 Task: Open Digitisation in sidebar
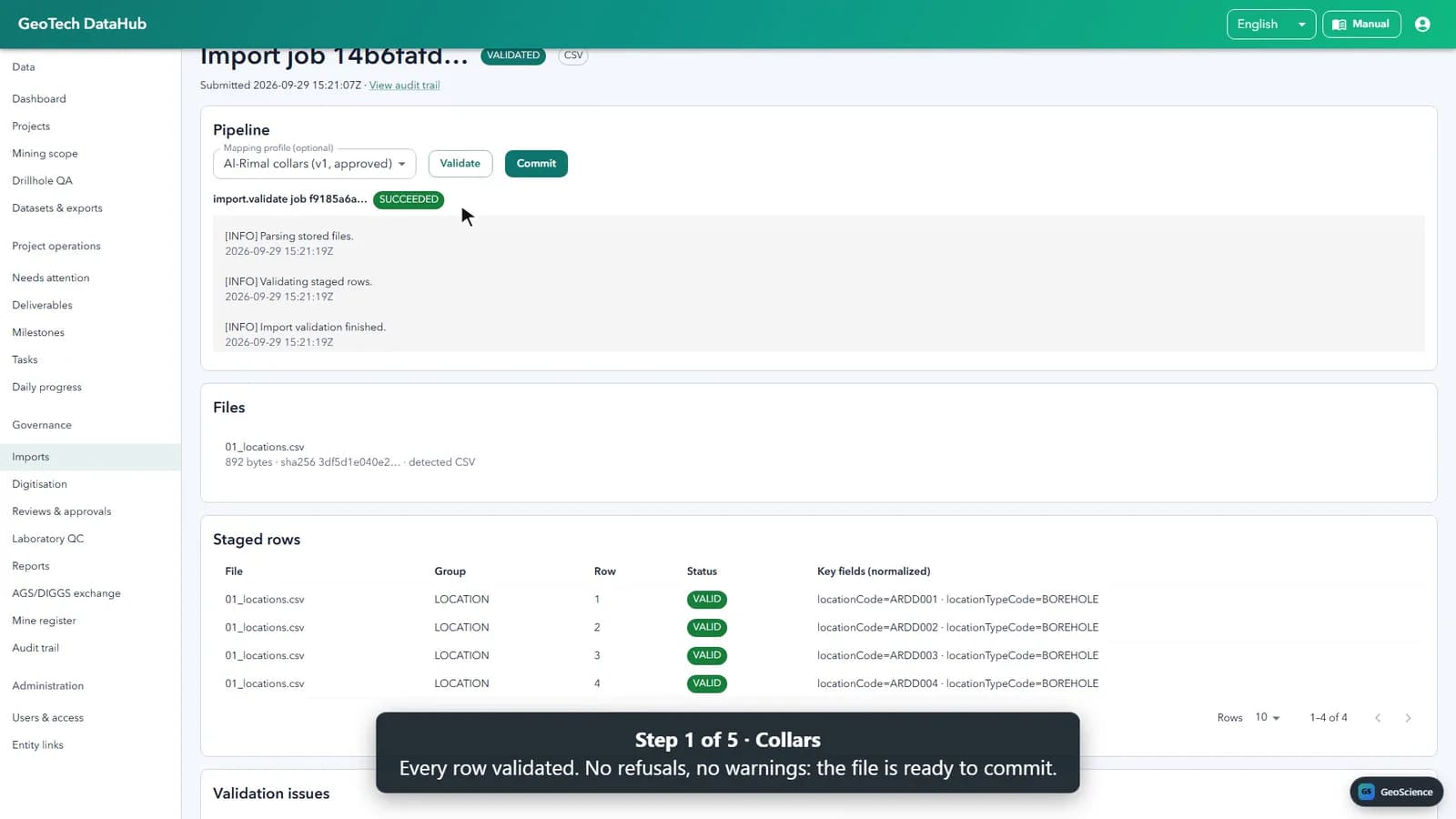tap(39, 484)
